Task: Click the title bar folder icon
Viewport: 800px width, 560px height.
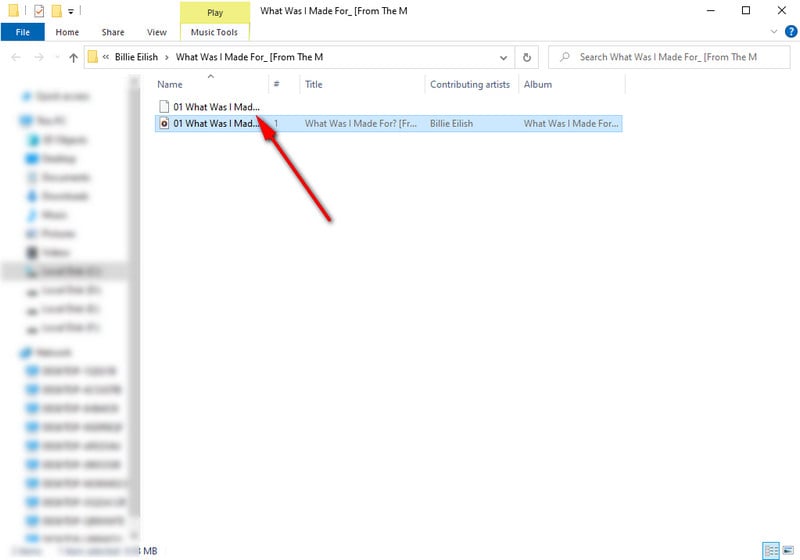Action: pyautogui.click(x=14, y=10)
